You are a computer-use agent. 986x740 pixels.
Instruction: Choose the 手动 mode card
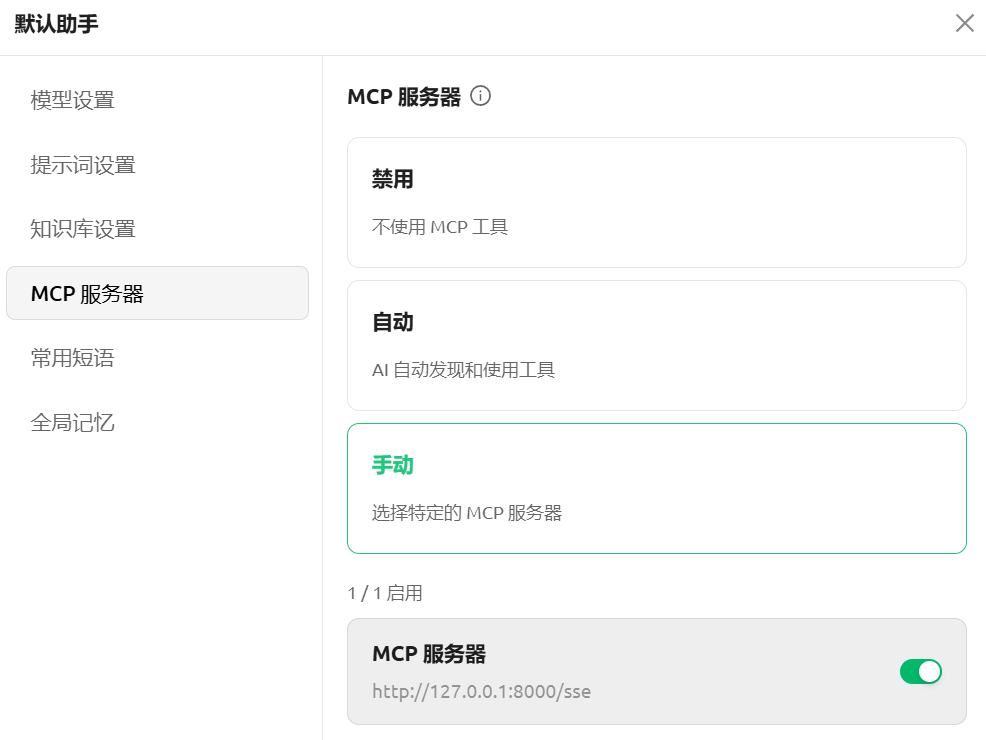[656, 488]
